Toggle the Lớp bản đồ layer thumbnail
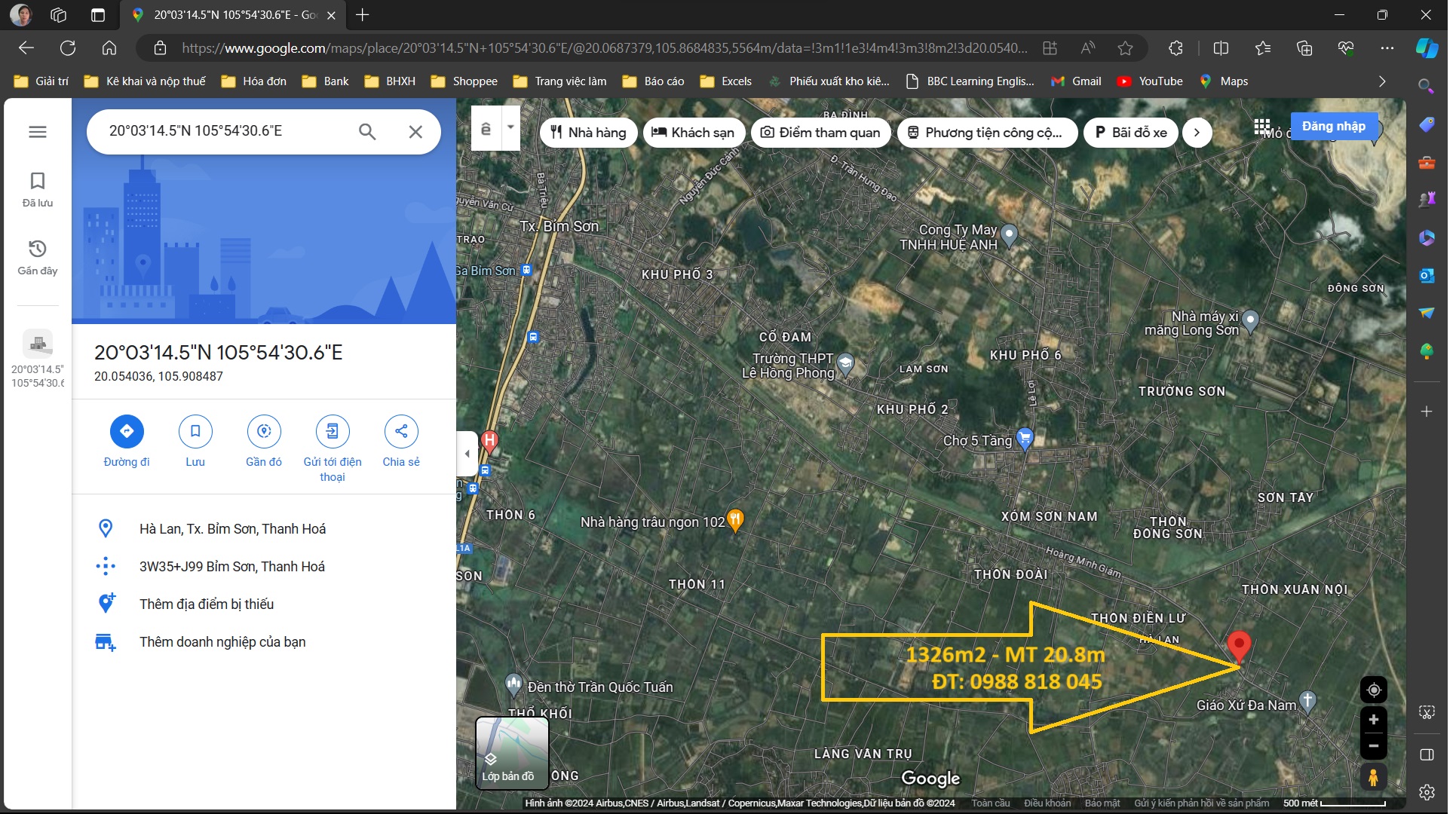 [x=512, y=753]
